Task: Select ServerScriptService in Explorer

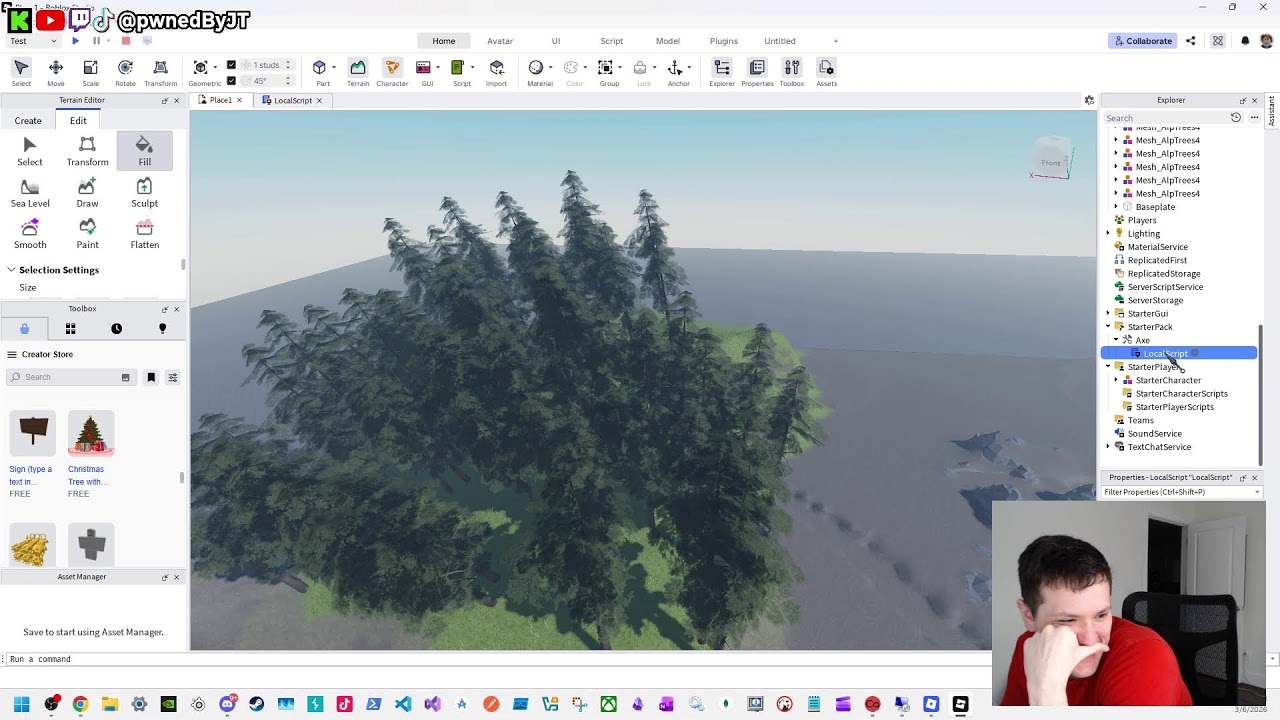Action: point(1165,287)
